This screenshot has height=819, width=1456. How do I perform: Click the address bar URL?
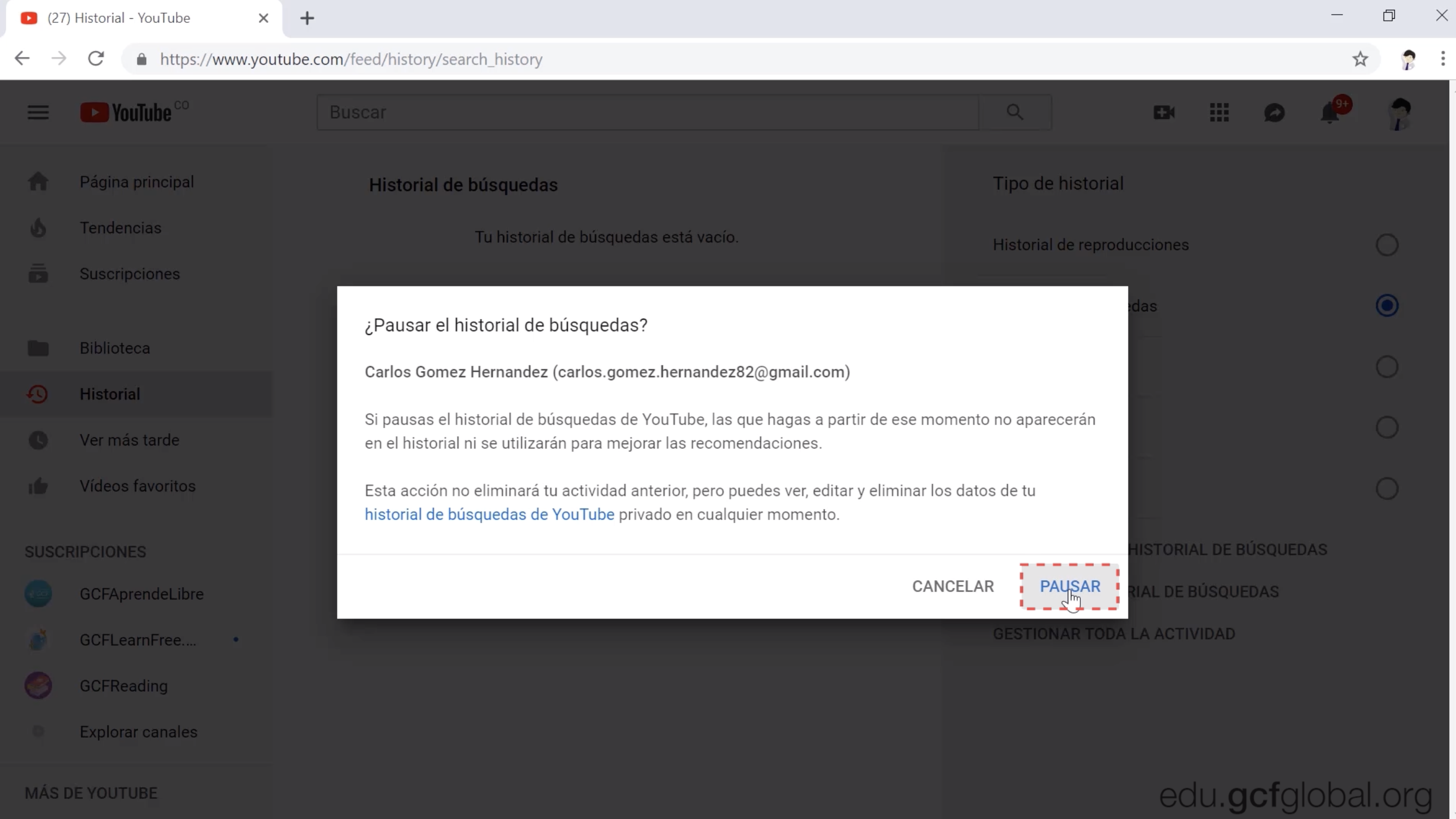pyautogui.click(x=351, y=59)
